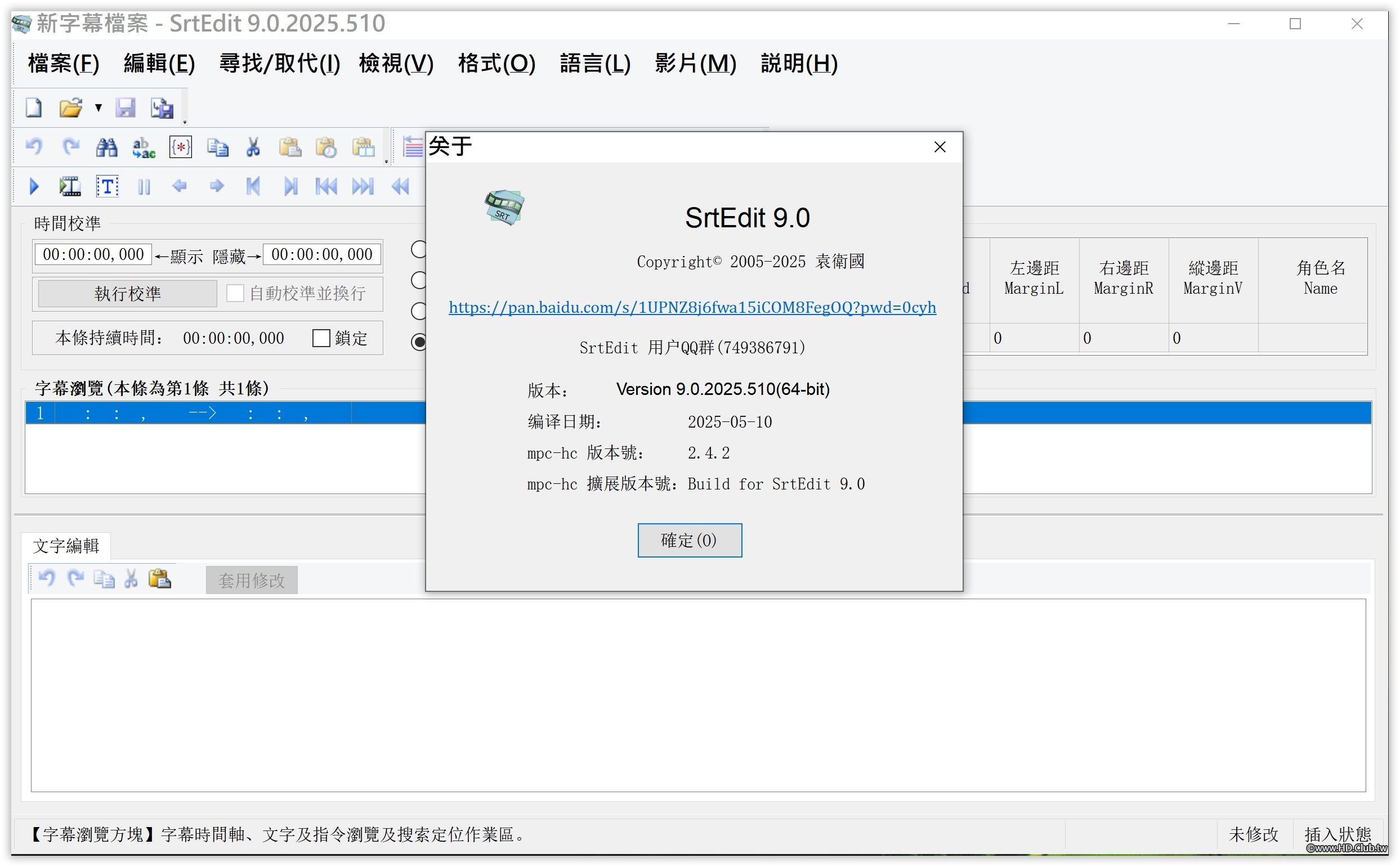Click the Copy icon in edit toolbar
Viewport: 1400px width, 867px height.
tap(217, 147)
